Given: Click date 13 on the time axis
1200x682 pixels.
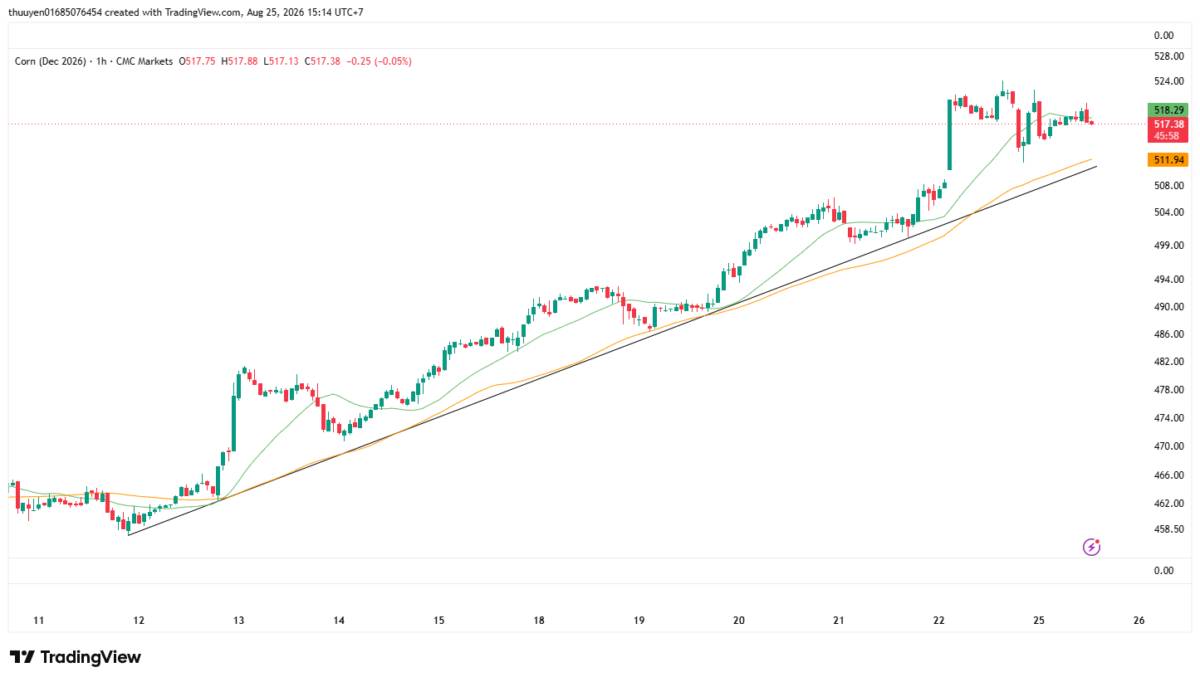Looking at the screenshot, I should 239,621.
